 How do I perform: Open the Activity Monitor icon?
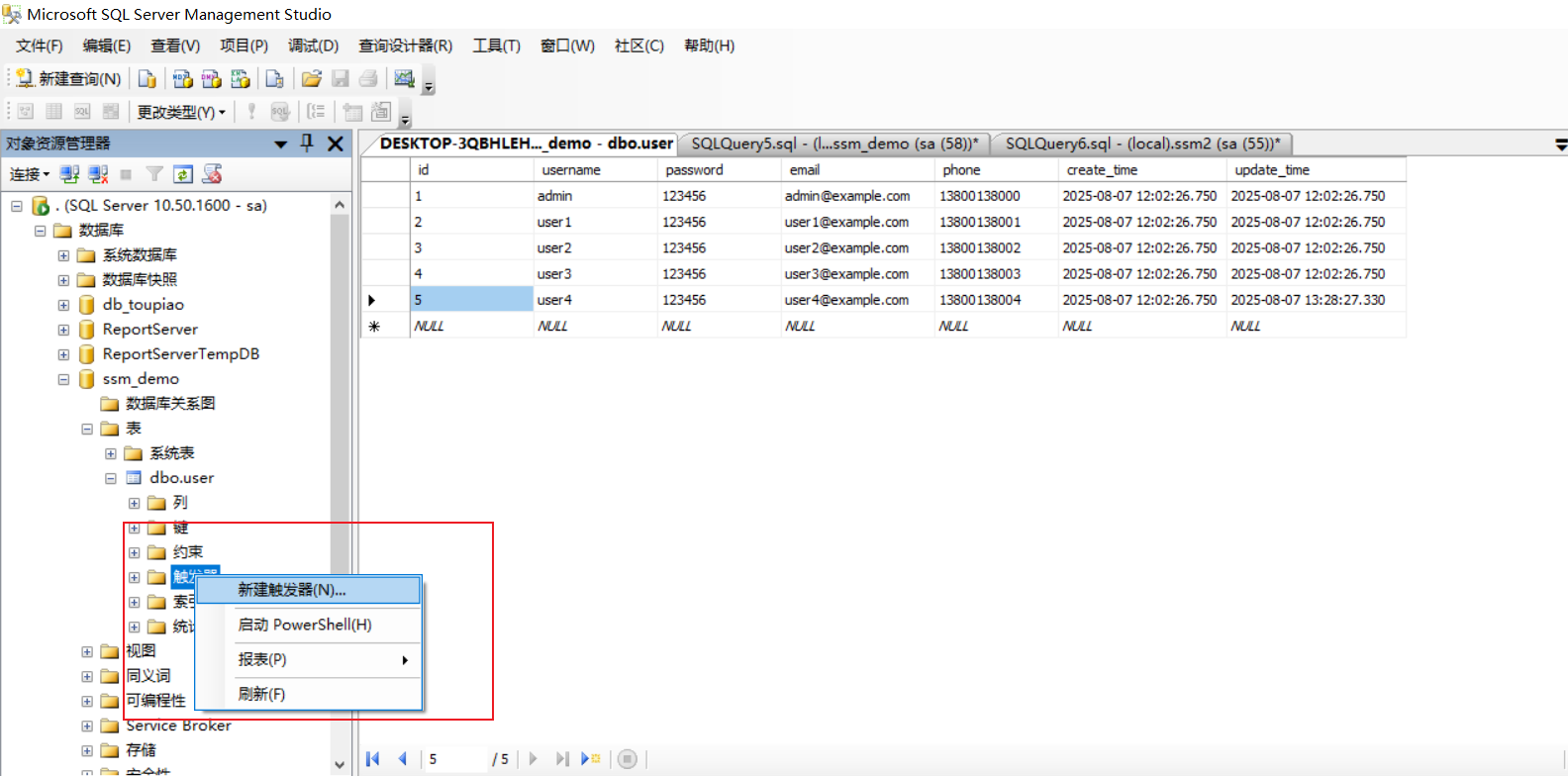coord(404,79)
